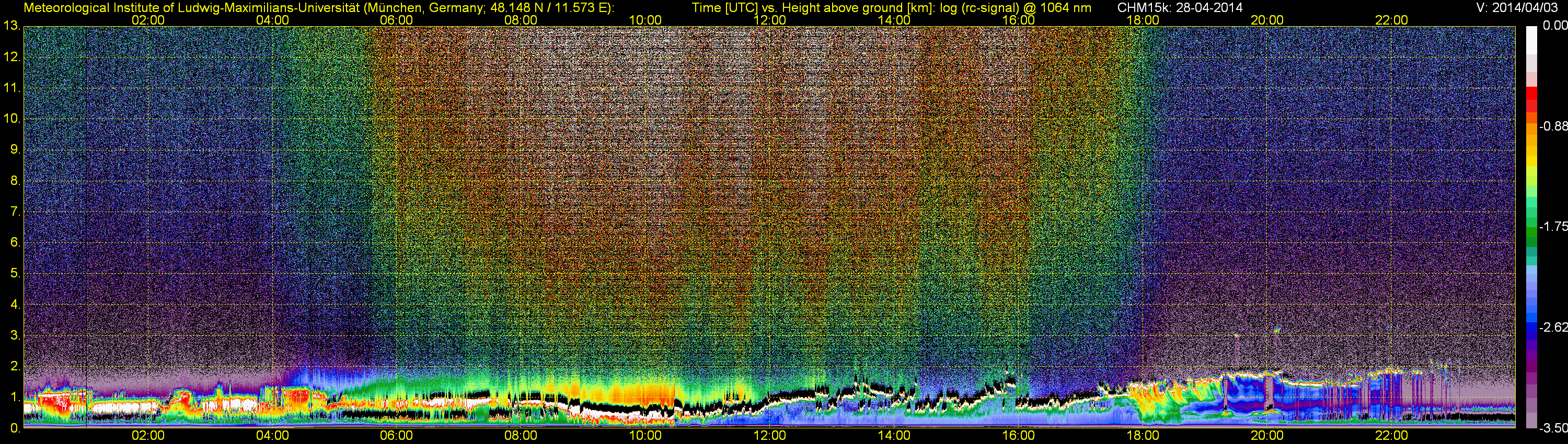
Task: Click the '5.' height axis label
Action: (15, 273)
